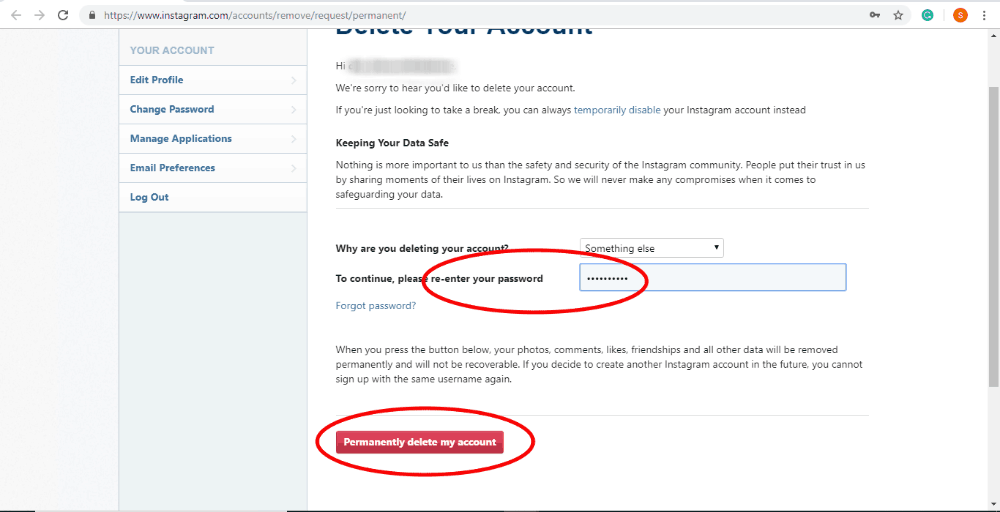1000x512 pixels.
Task: Select Log Out in the sidebar
Action: pos(212,198)
